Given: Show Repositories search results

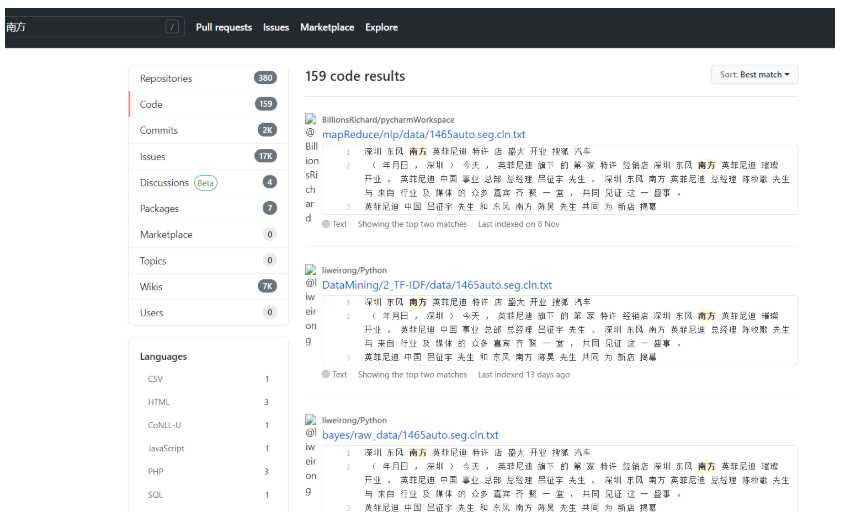Looking at the screenshot, I should (208, 78).
